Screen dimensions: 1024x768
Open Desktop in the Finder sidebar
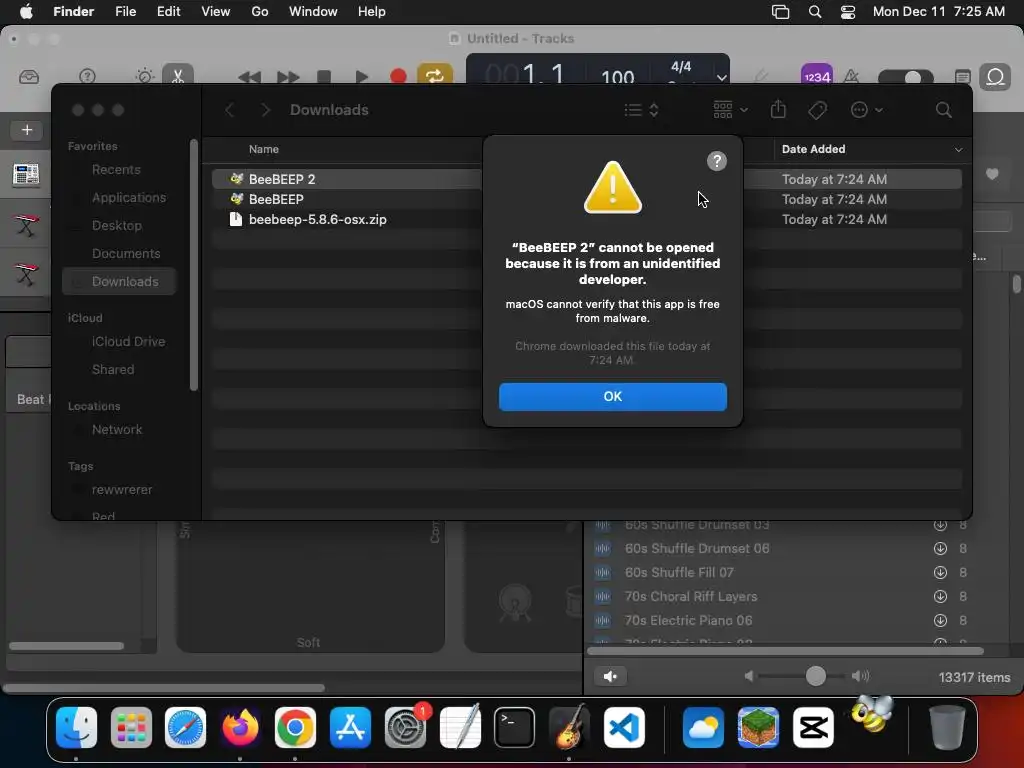(116, 225)
